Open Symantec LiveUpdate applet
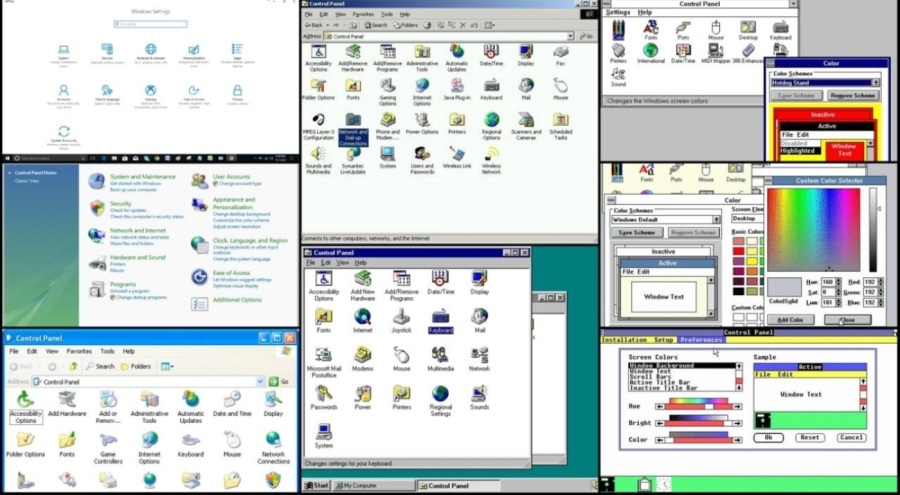Viewport: 900px width, 495px height. (x=353, y=155)
